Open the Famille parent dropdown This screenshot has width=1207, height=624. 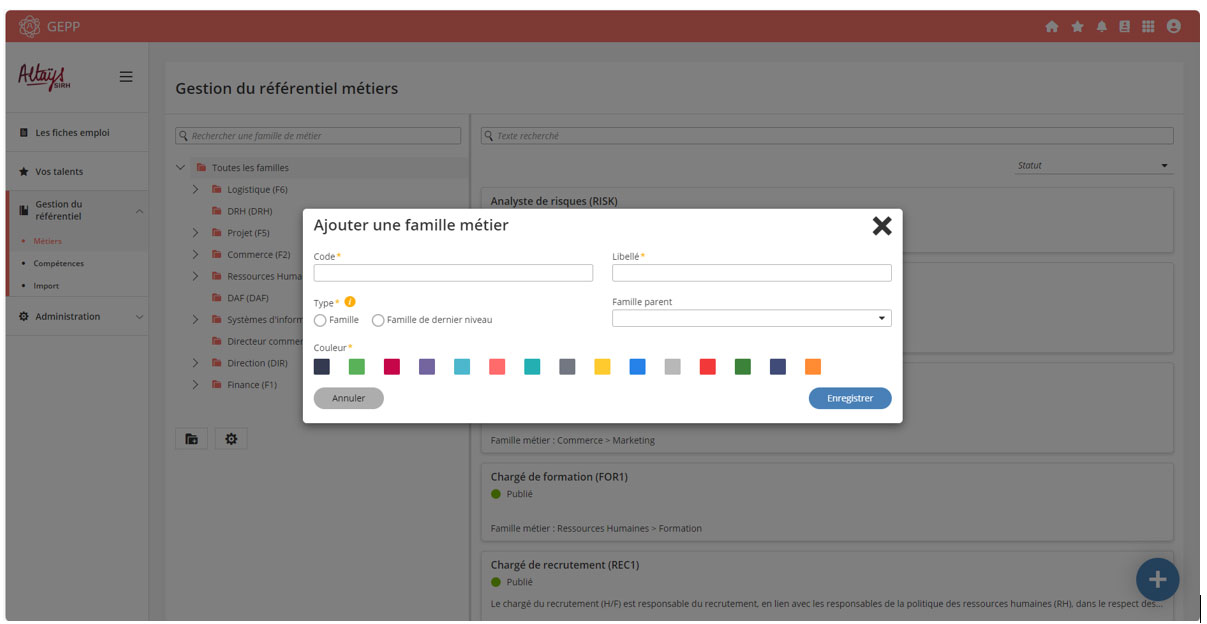[x=751, y=319]
